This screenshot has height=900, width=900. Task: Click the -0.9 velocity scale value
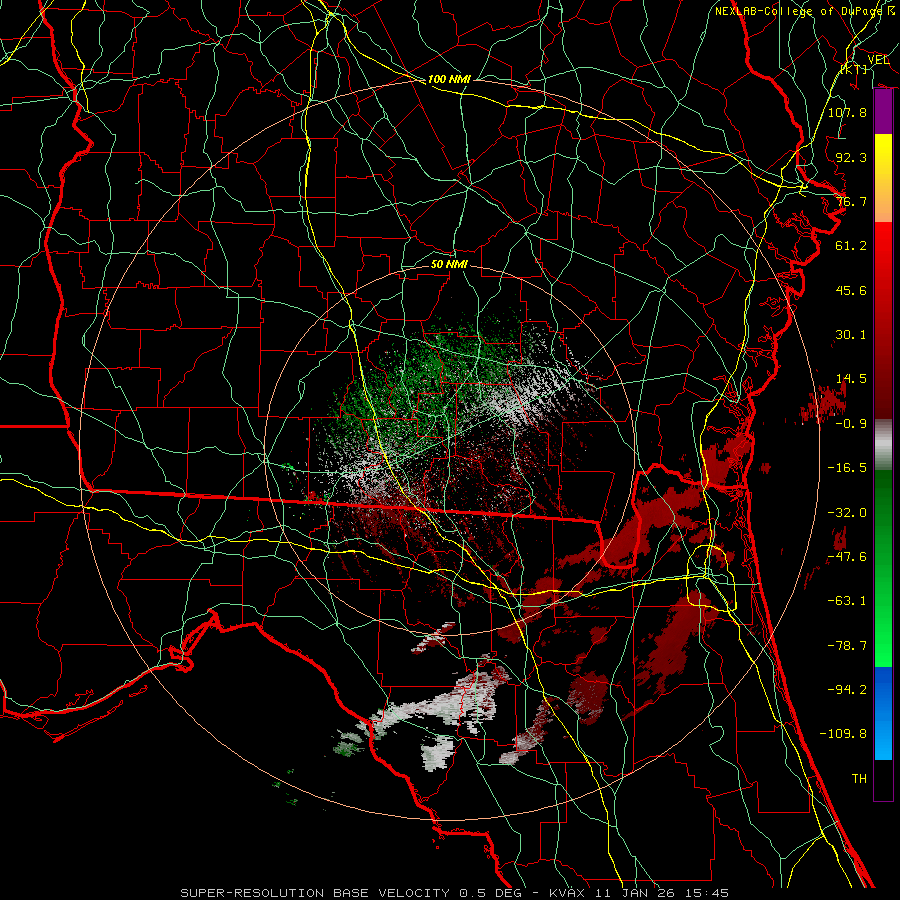851,424
